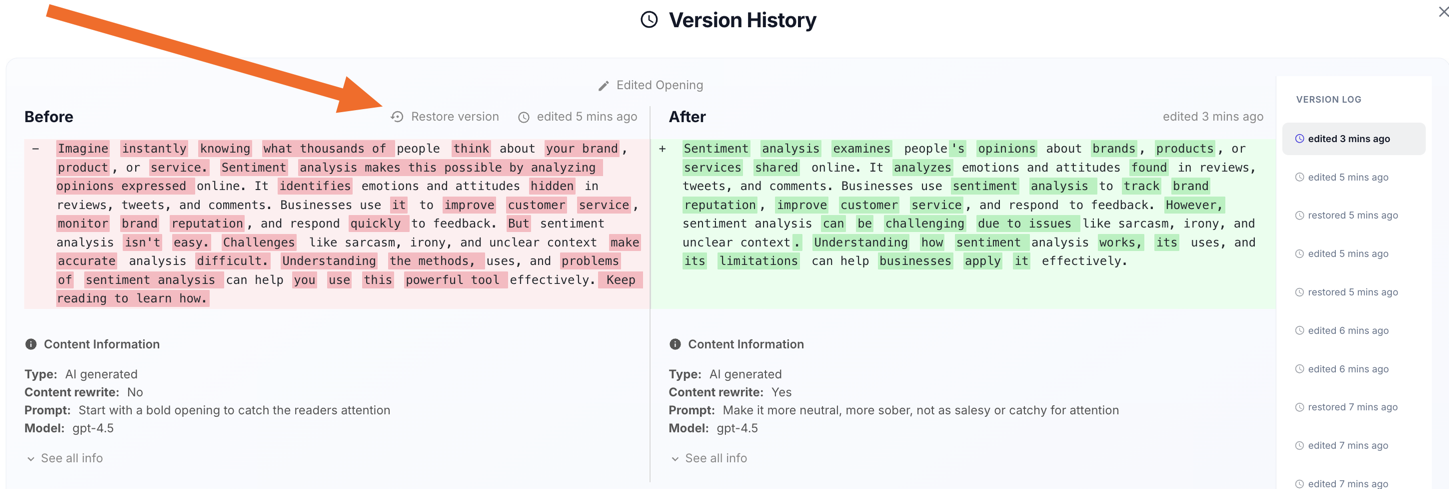Close the Version History dialog
The image size is (1449, 489).
click(x=1442, y=12)
